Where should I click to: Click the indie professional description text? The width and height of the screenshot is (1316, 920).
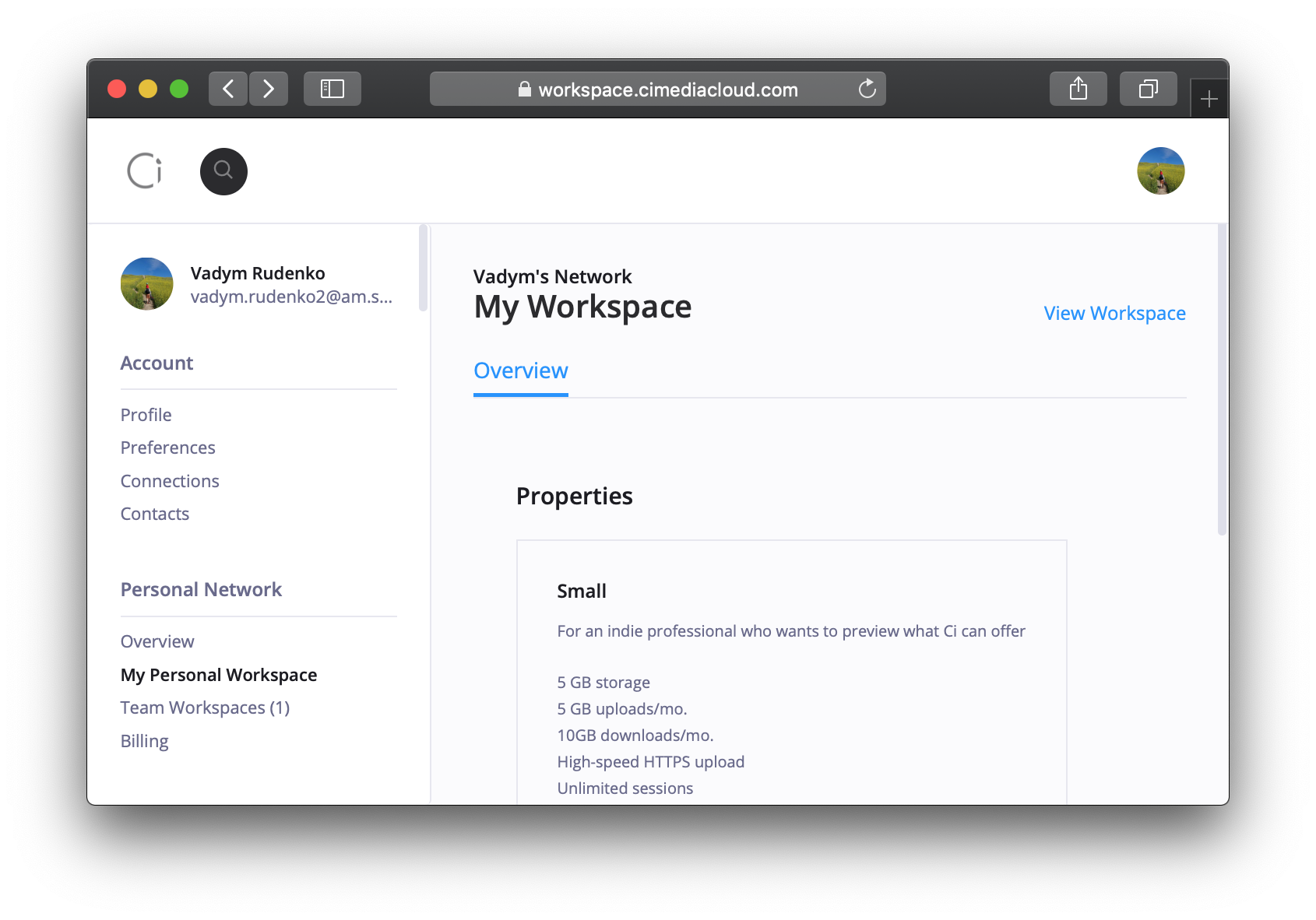coord(791,631)
